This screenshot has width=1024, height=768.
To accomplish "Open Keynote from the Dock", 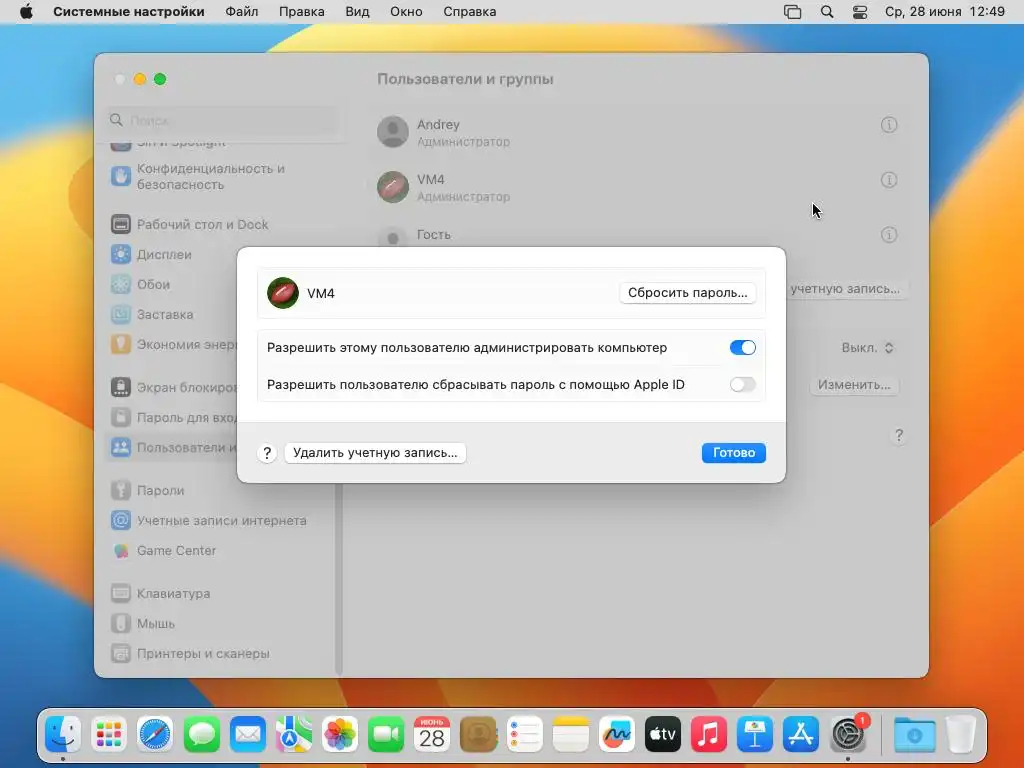I will (755, 734).
